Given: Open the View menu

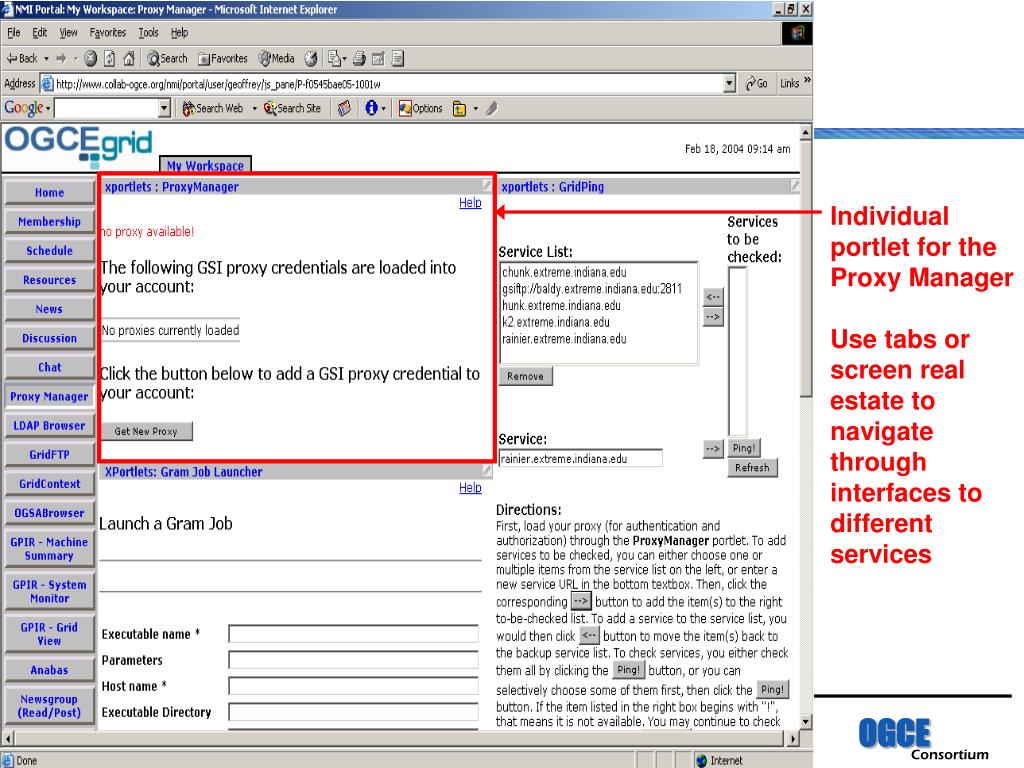Looking at the screenshot, I should pyautogui.click(x=69, y=33).
